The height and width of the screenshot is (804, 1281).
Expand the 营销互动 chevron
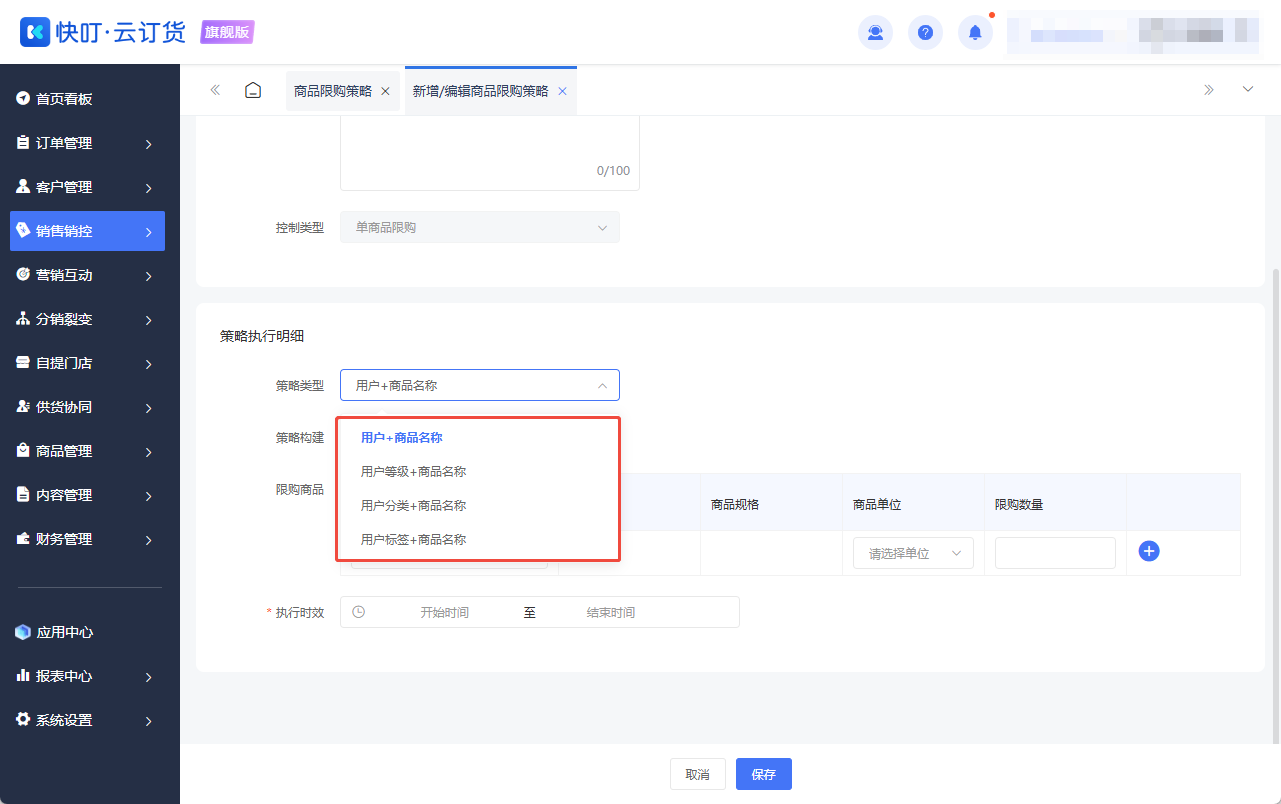pos(148,276)
